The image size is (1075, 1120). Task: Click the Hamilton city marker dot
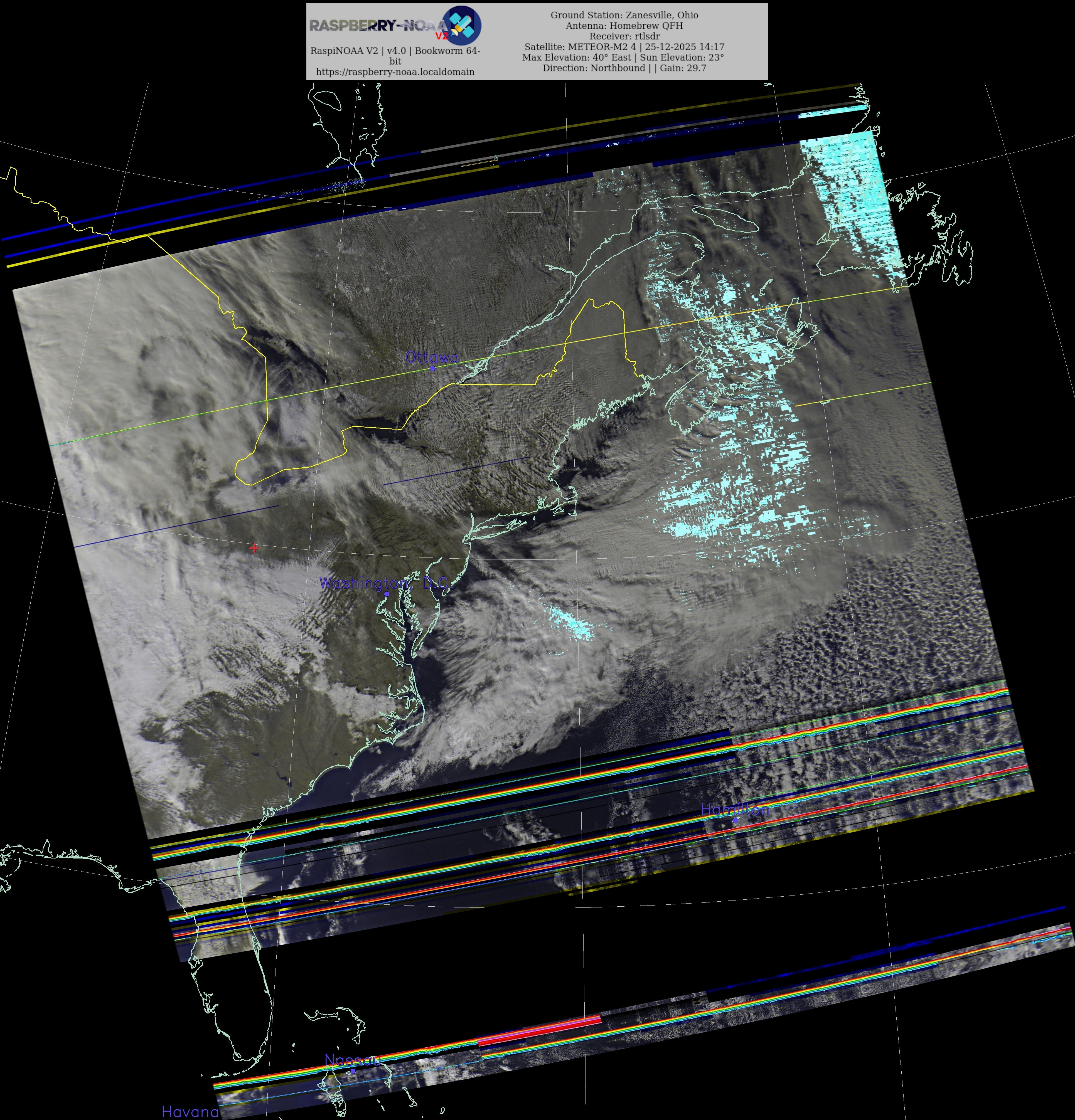point(735,820)
